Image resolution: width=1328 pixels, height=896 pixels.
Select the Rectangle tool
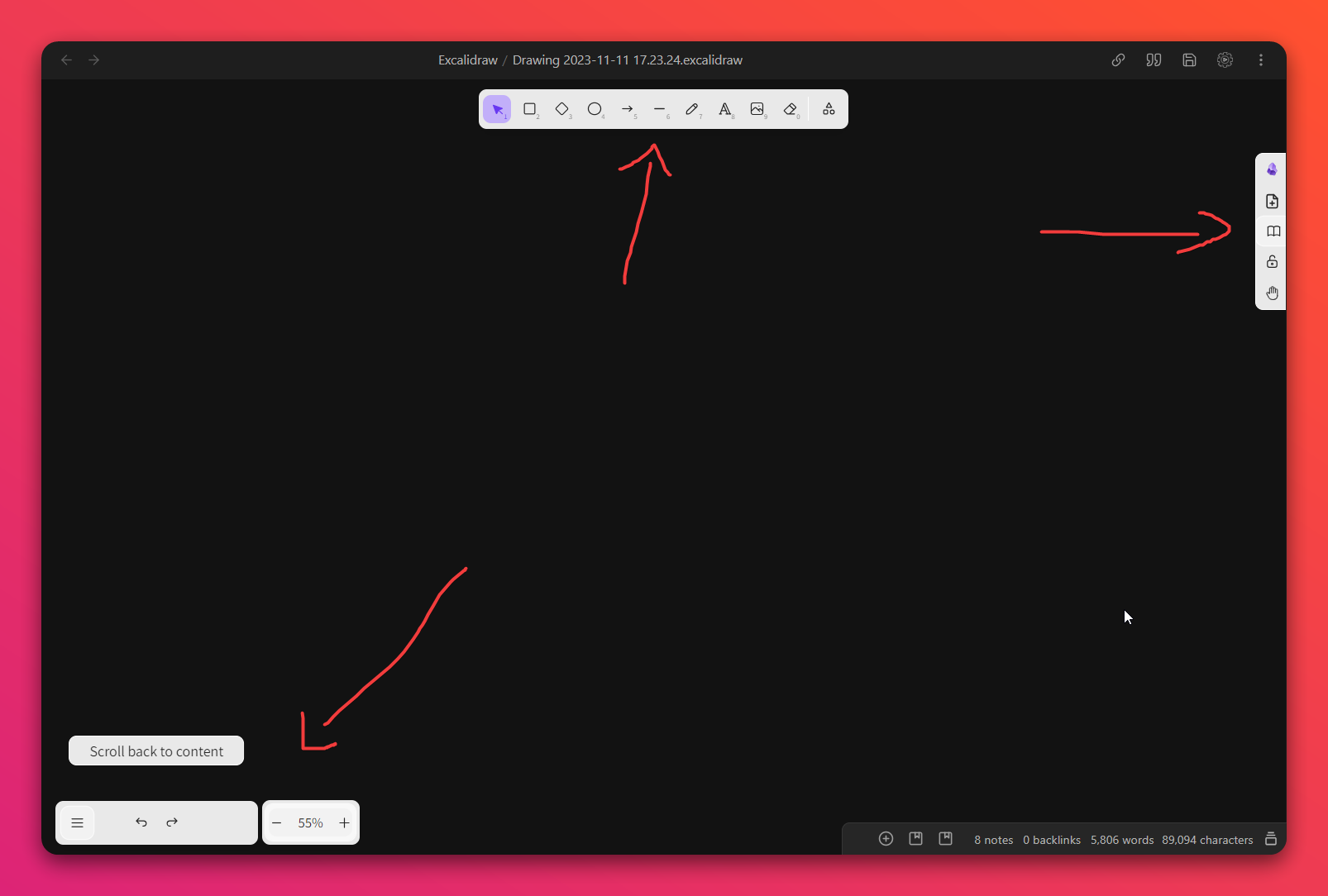click(530, 109)
